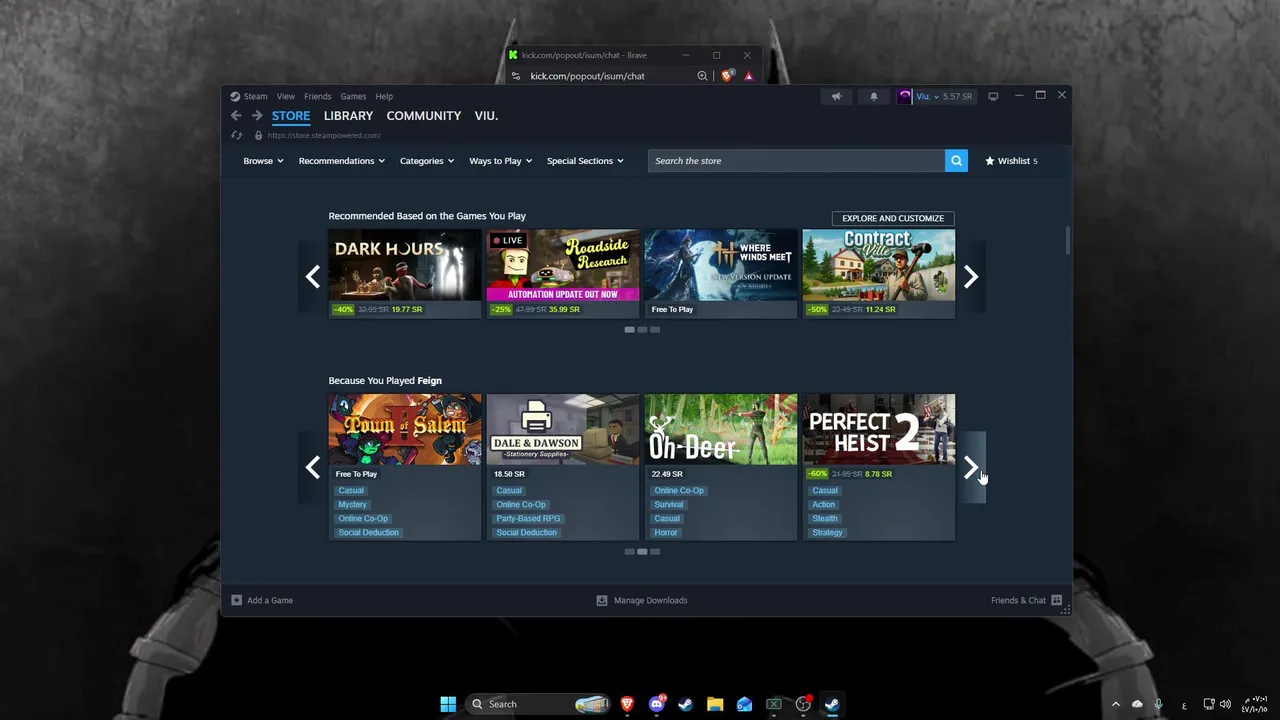Viewport: 1280px width, 720px height.
Task: Show next Feign-based games with right arrow
Action: (971, 467)
